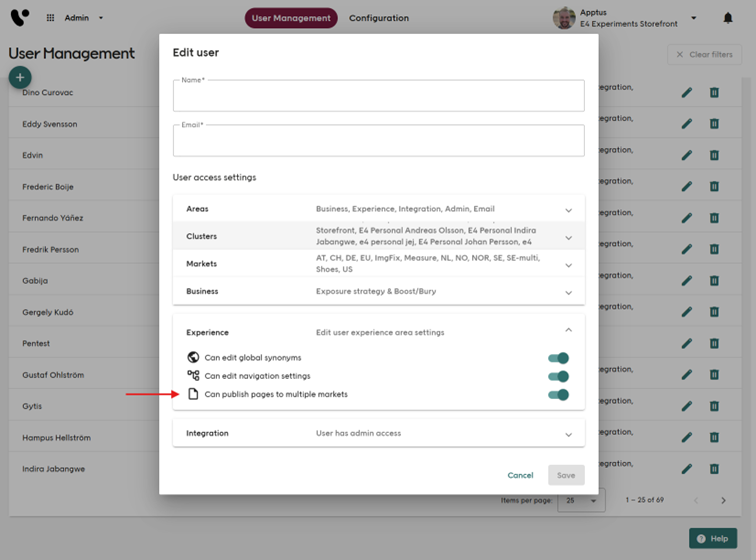
Task: Delete Frederic Boije with trash icon
Action: [x=715, y=186]
